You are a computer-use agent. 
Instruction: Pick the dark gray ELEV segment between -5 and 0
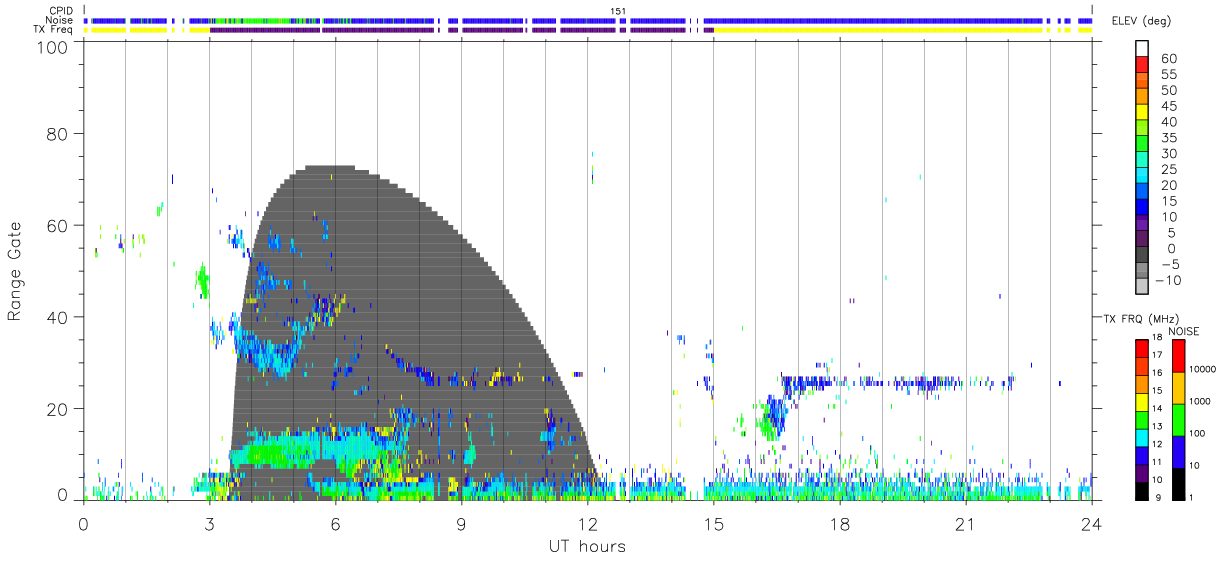click(x=1142, y=256)
